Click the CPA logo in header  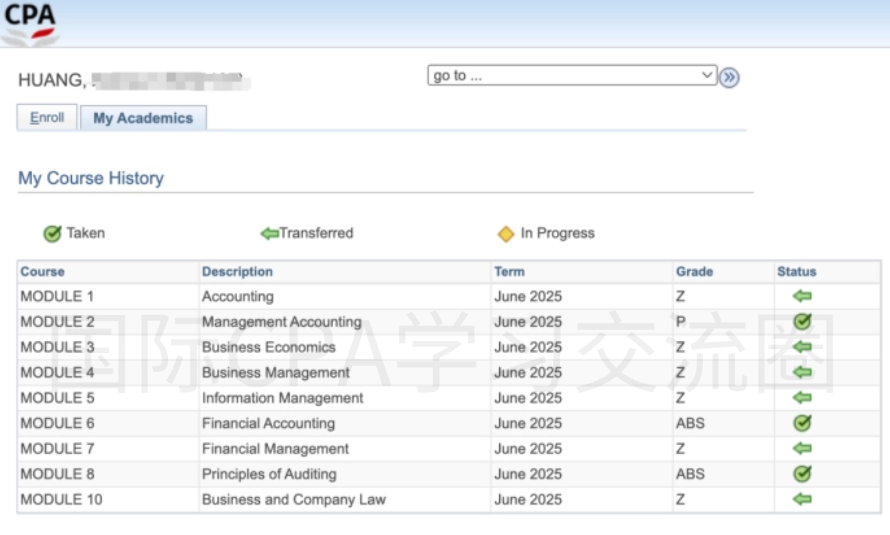[30, 24]
